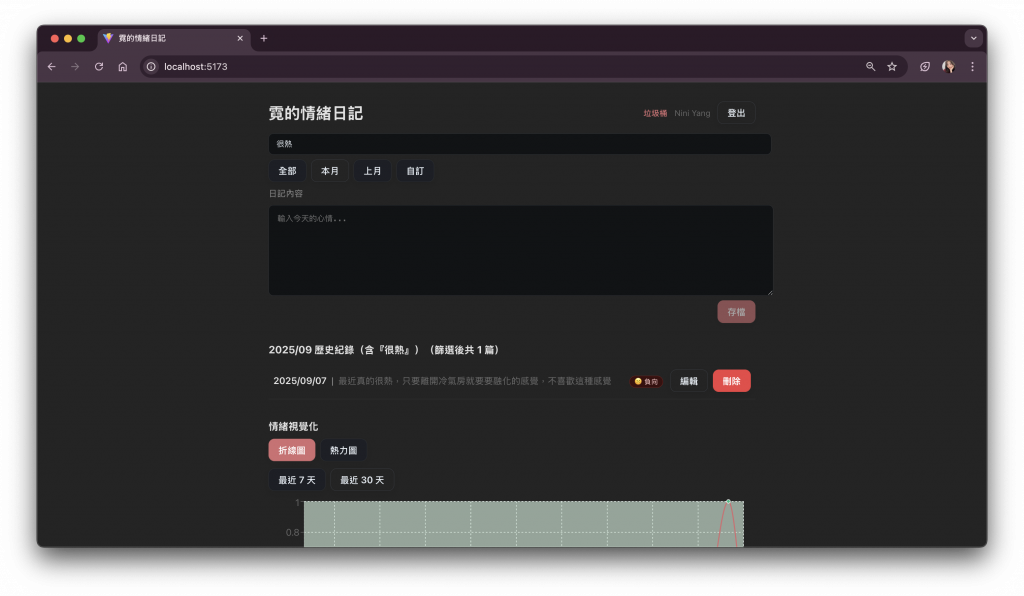
Task: Show the 最近 7 天 range
Action: pos(297,480)
